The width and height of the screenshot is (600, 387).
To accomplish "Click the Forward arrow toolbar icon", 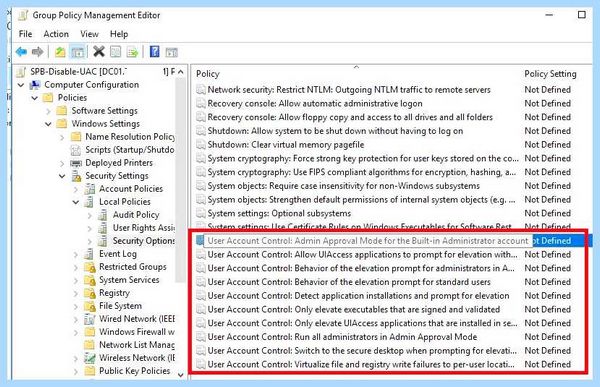I will 38,52.
